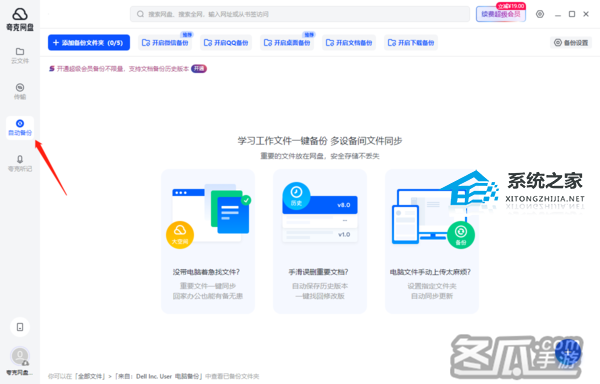Click the blue floating plus button

[568, 353]
